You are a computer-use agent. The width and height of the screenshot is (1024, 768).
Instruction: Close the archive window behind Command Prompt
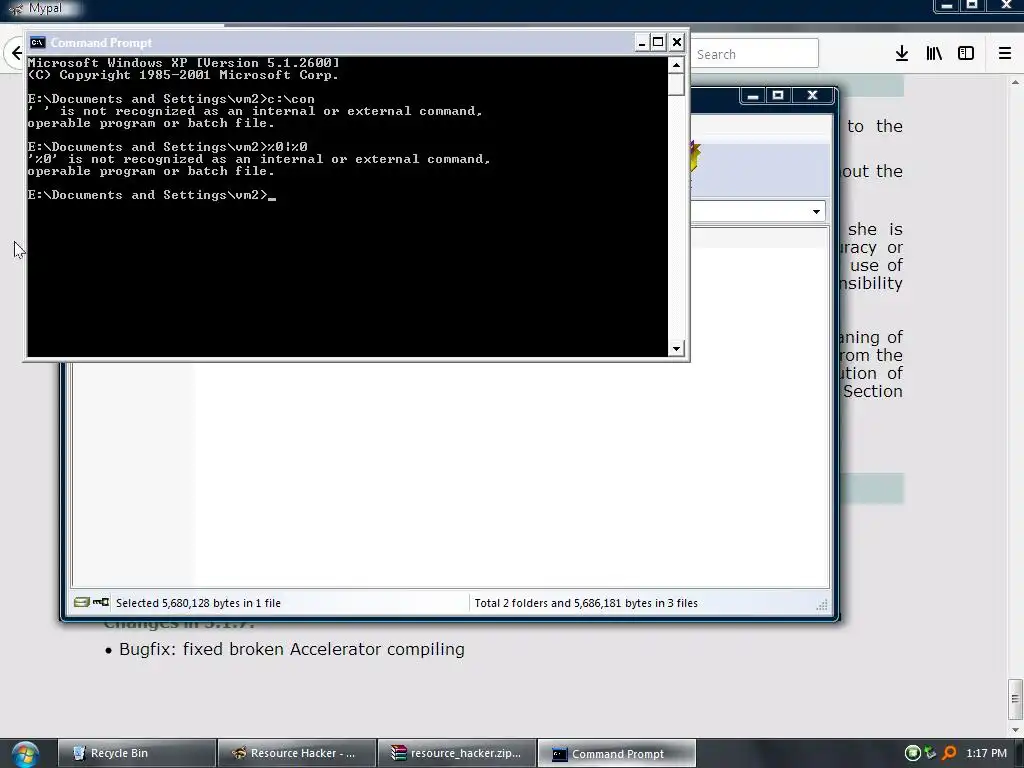point(812,96)
